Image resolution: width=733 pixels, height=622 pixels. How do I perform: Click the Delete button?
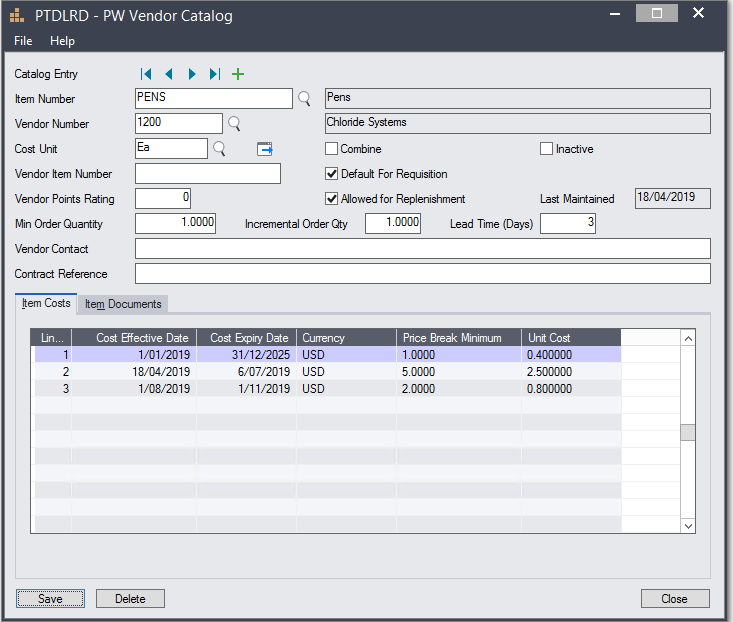click(130, 599)
